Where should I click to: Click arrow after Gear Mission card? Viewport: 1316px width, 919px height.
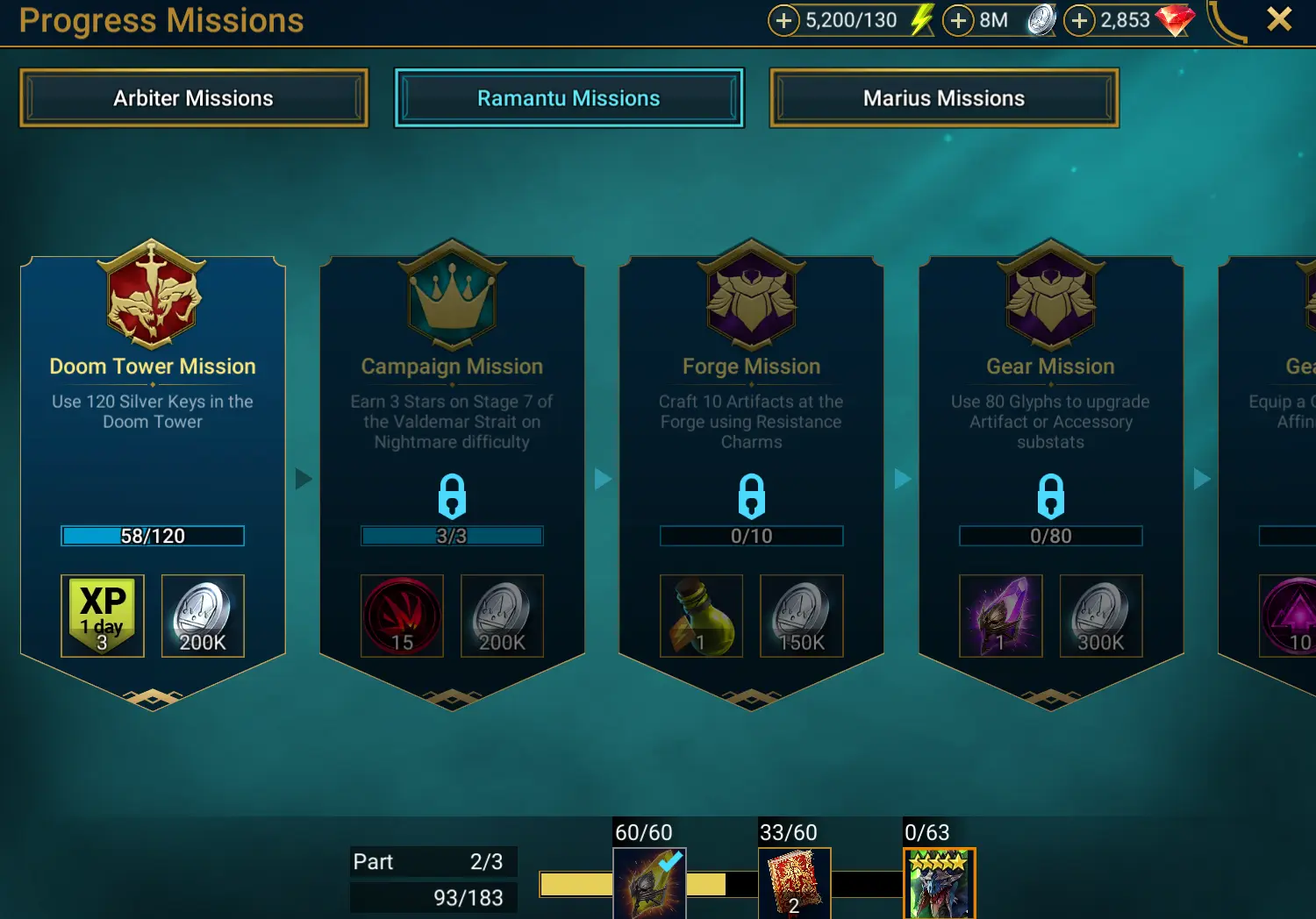tap(1202, 479)
